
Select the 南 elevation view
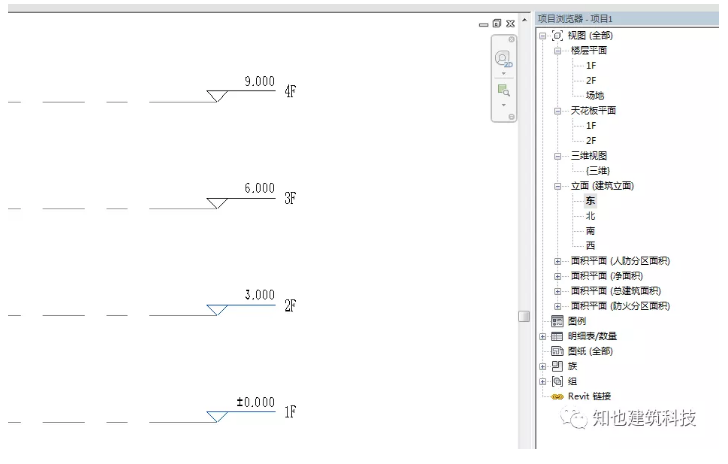pyautogui.click(x=590, y=231)
